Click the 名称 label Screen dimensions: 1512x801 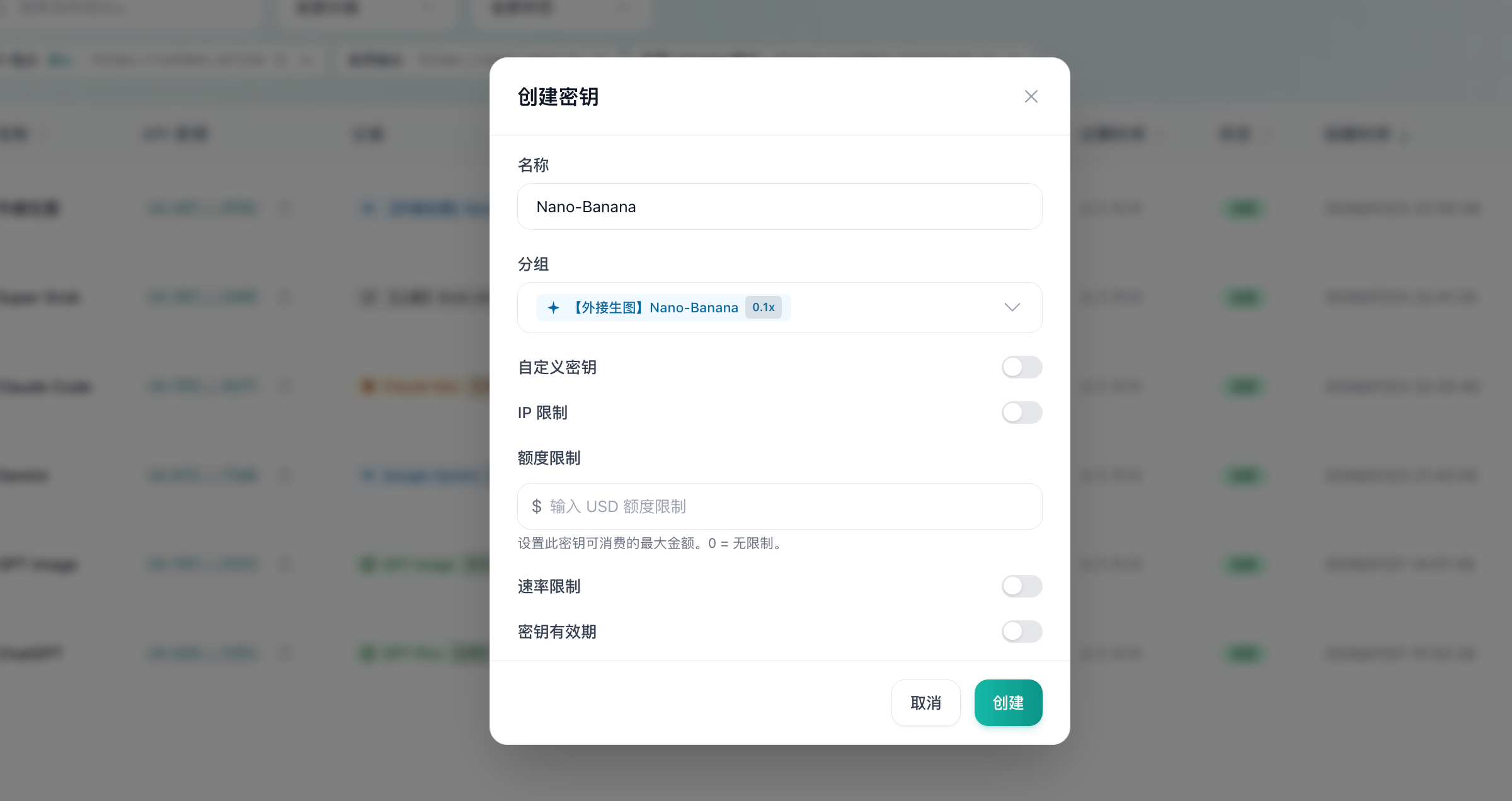[x=533, y=165]
